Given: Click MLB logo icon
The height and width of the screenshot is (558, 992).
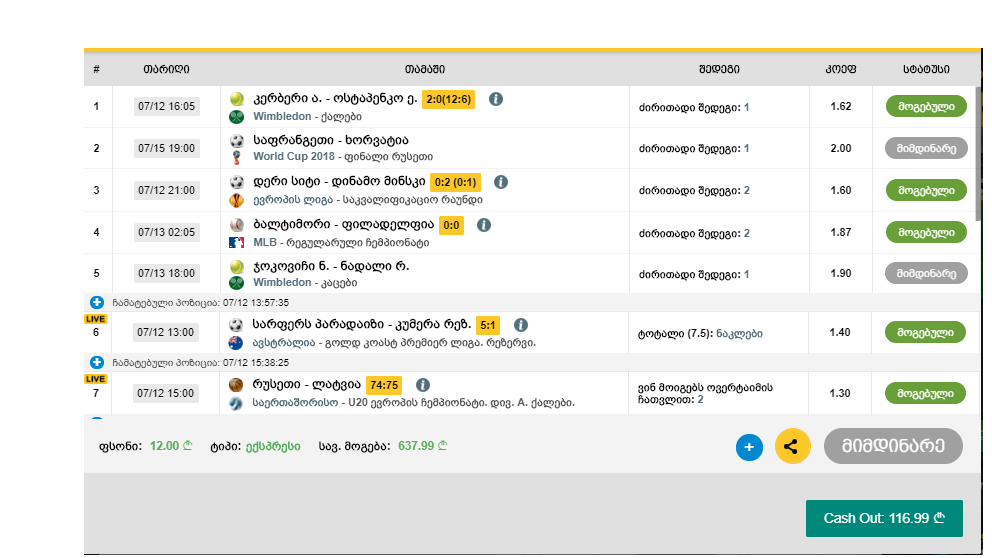Looking at the screenshot, I should pyautogui.click(x=237, y=242).
